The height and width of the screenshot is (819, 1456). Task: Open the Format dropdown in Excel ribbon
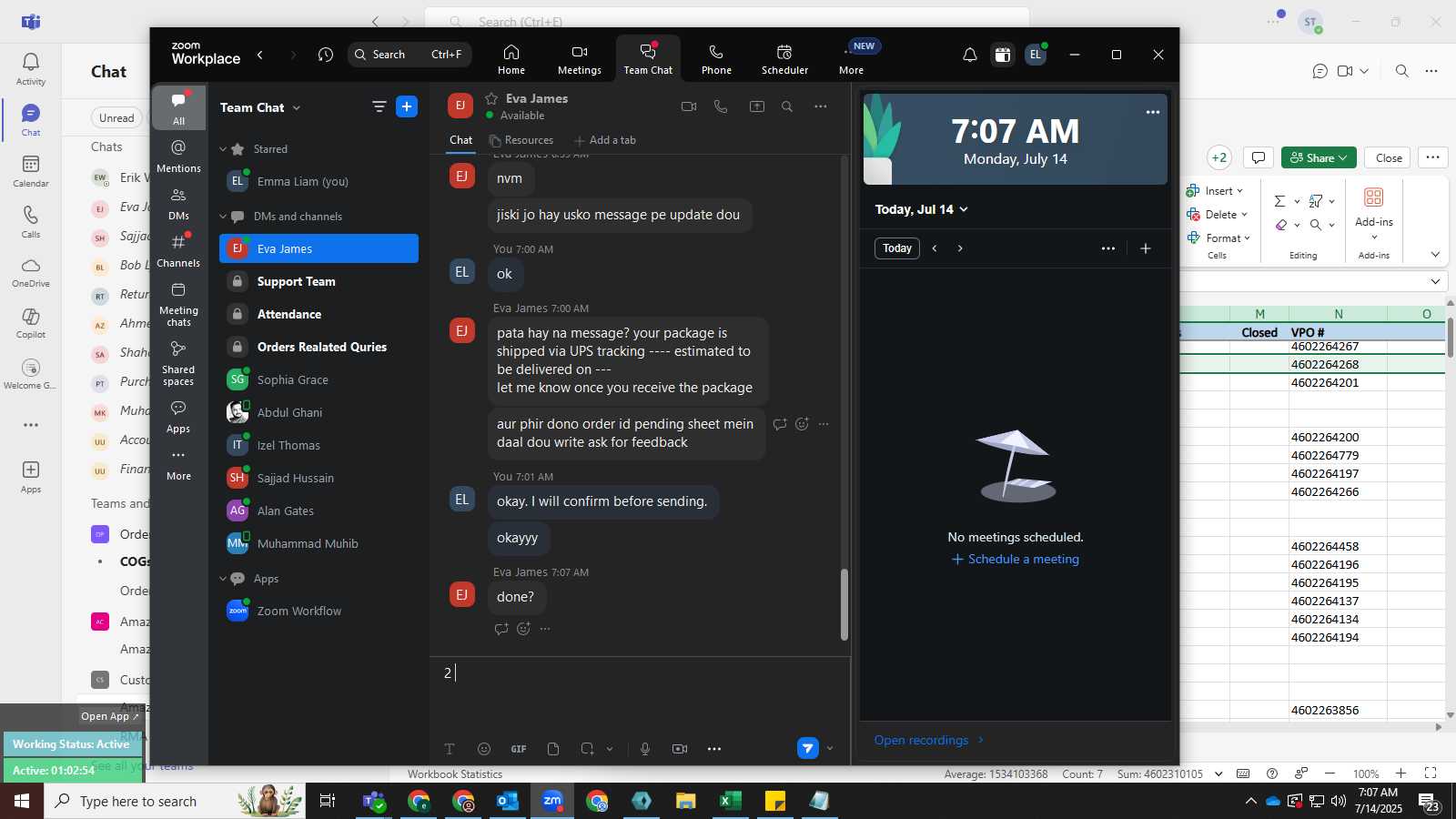(x=1219, y=238)
